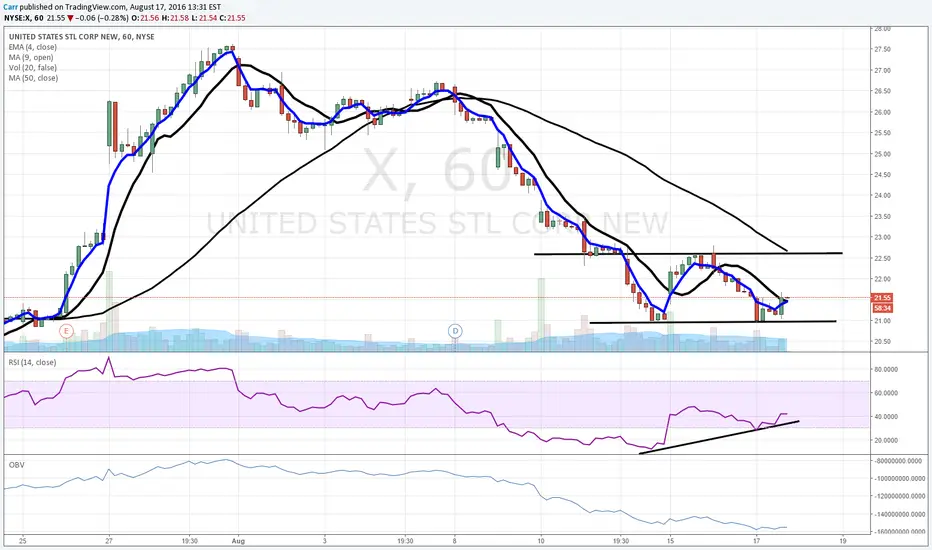The height and width of the screenshot is (550, 932).
Task: Click the '19' date label on time axis
Action: point(843,541)
